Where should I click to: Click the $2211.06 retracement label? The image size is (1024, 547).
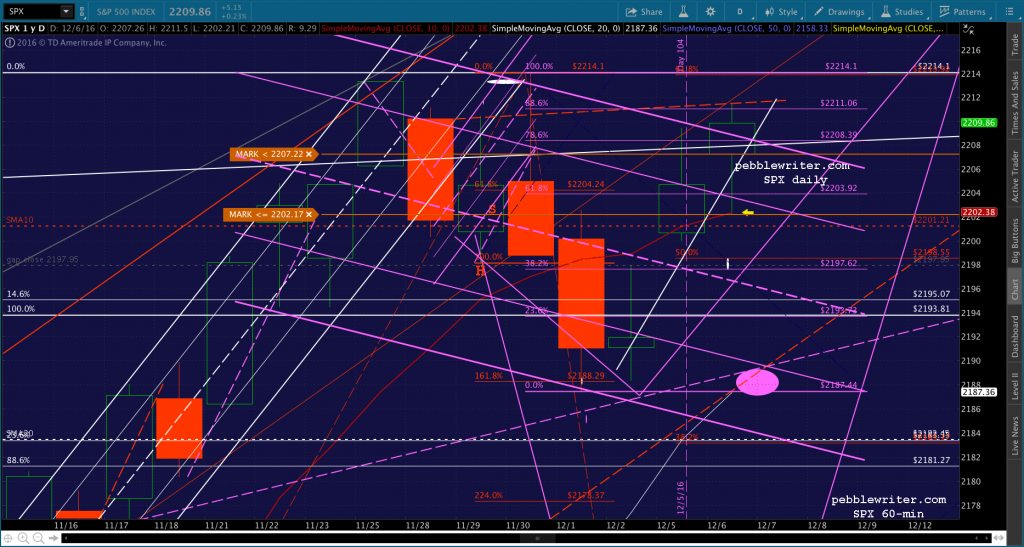(839, 103)
